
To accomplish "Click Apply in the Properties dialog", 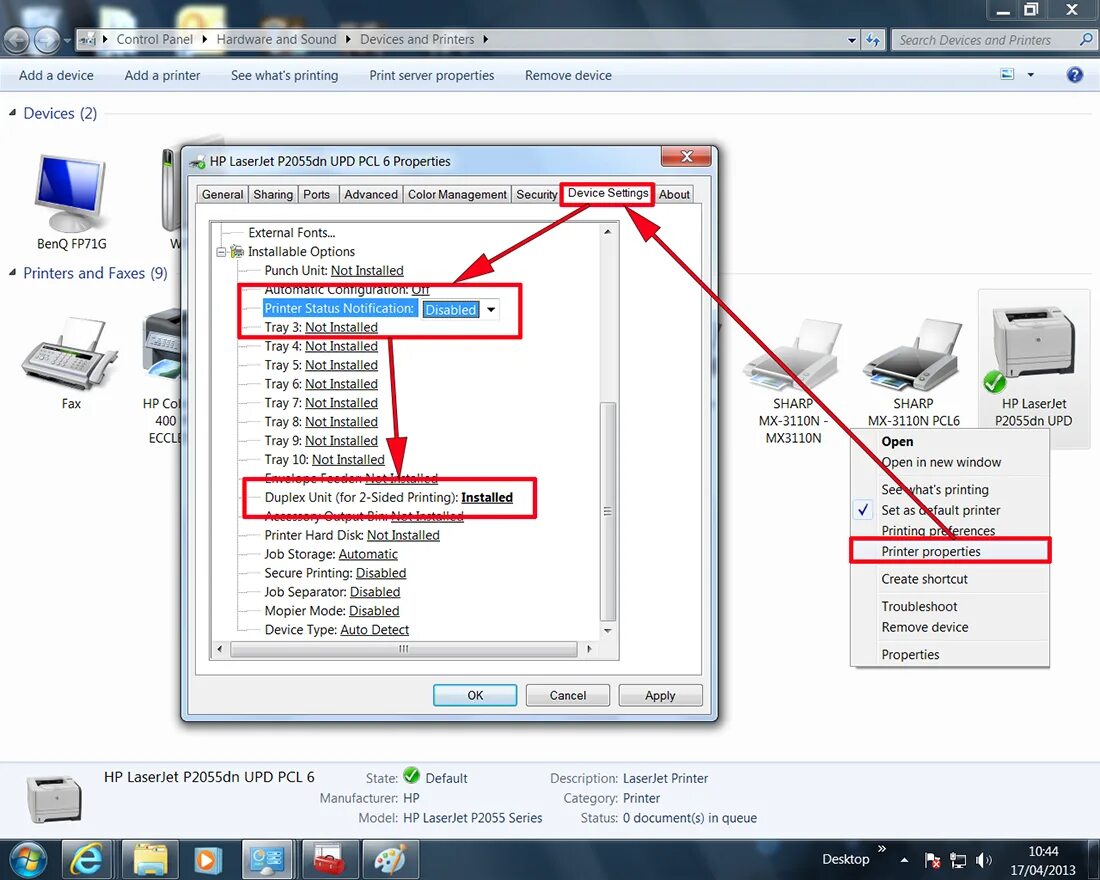I will pos(660,695).
